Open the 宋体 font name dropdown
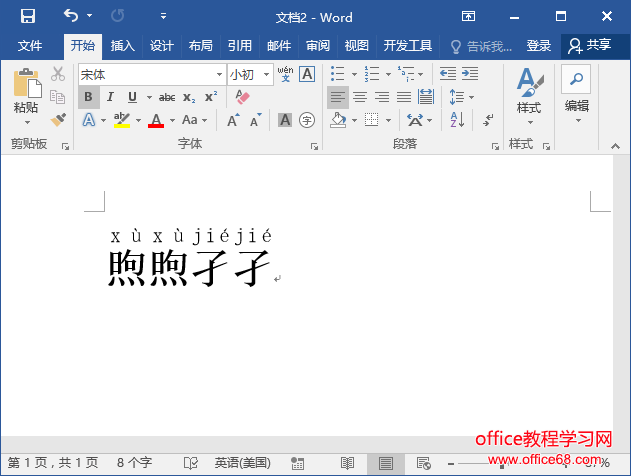 coord(219,74)
